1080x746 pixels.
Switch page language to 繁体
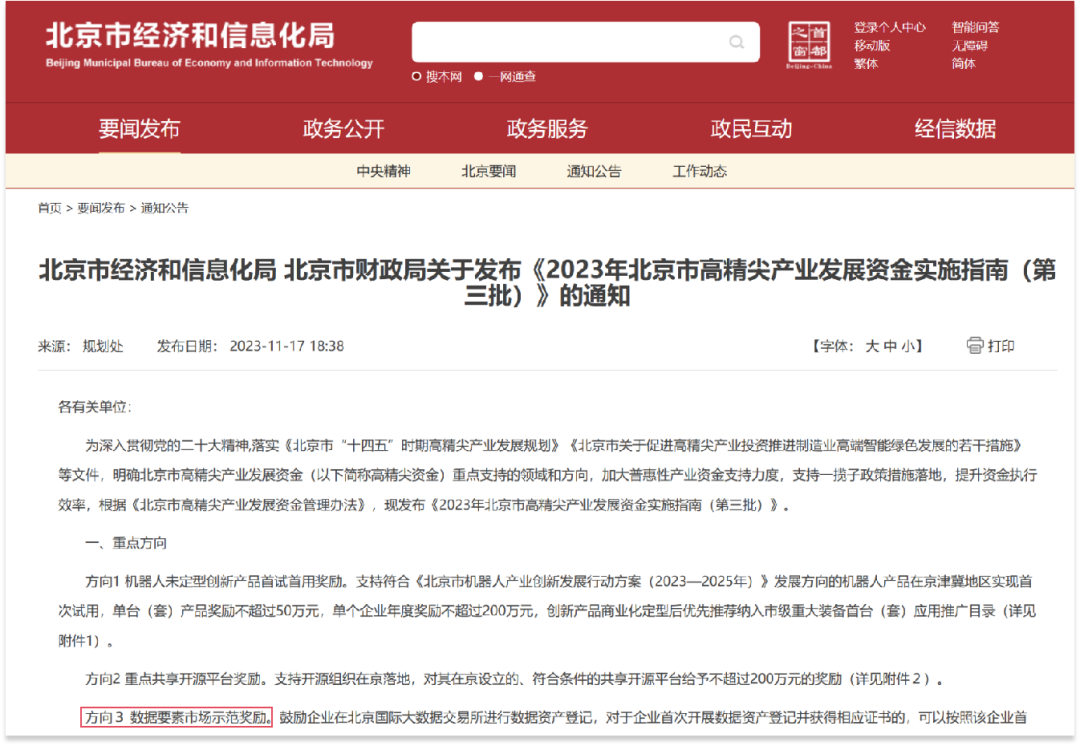point(864,63)
